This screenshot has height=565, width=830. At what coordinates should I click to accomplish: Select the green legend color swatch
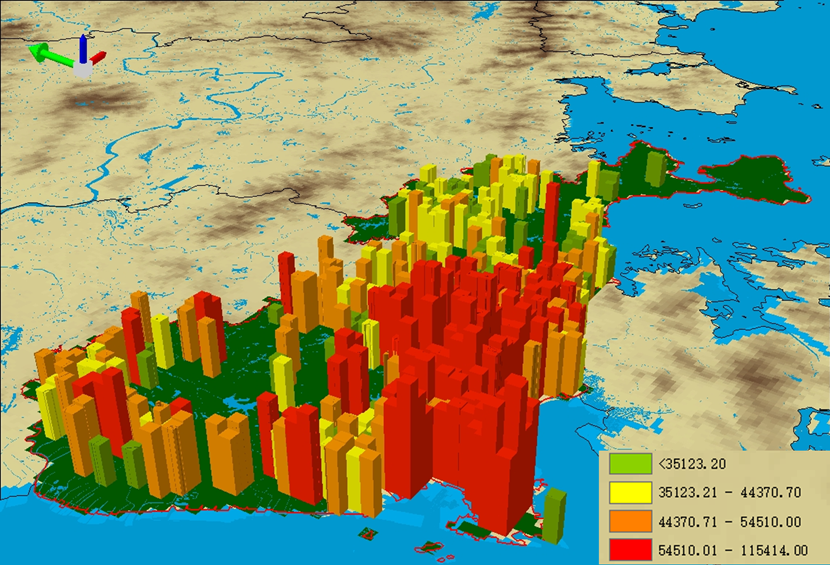point(628,464)
